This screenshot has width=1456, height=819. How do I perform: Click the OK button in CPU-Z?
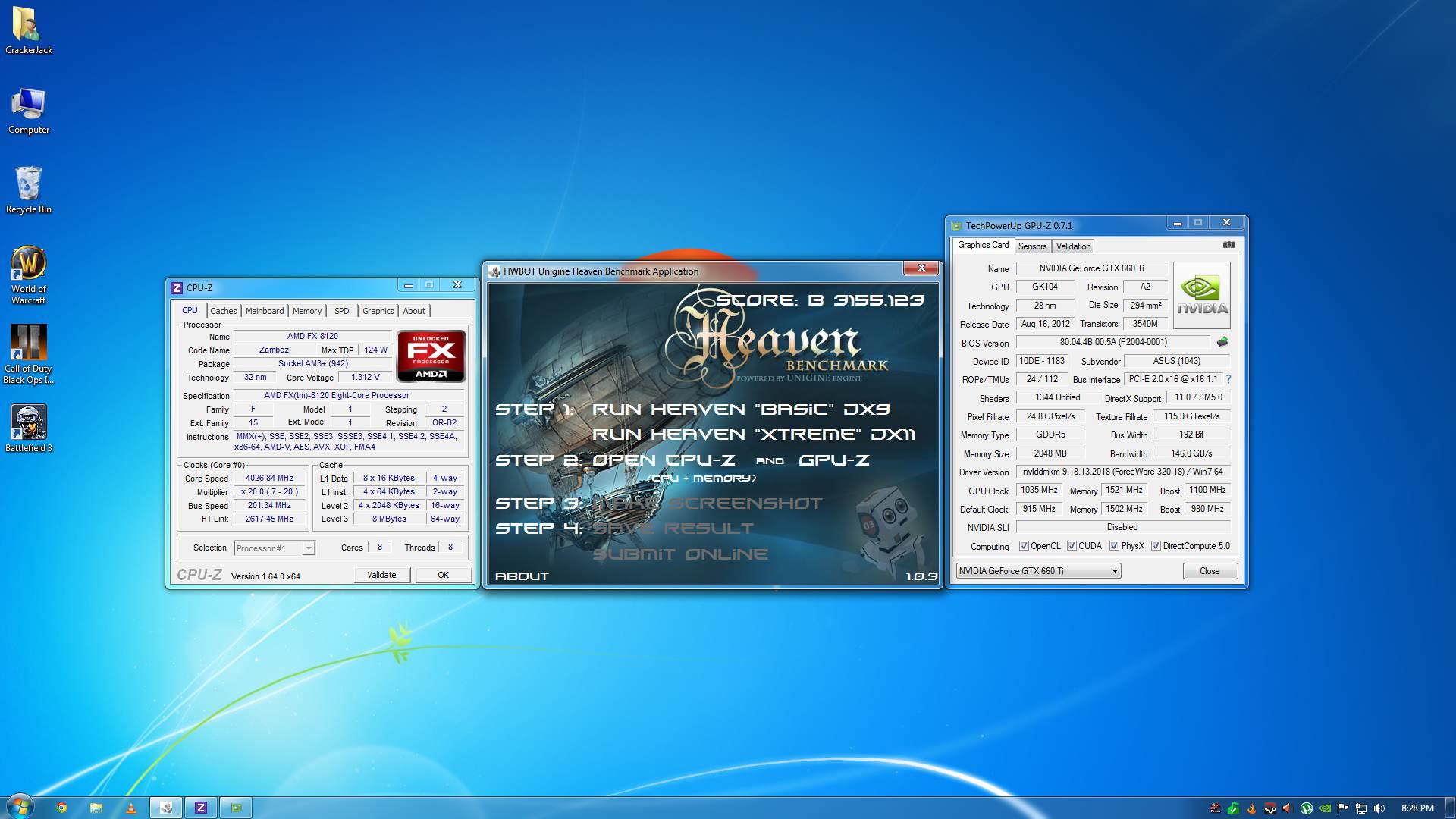pos(443,575)
